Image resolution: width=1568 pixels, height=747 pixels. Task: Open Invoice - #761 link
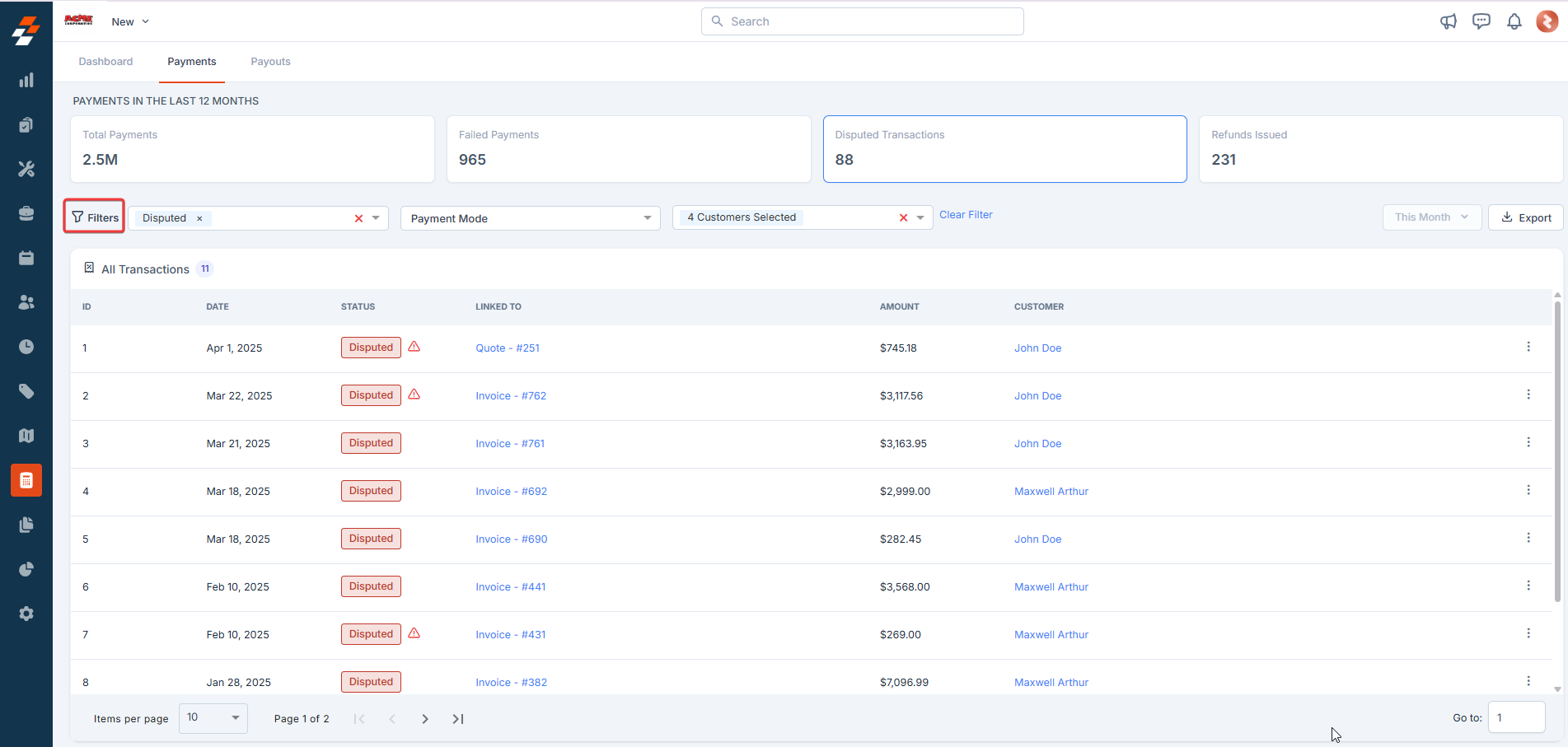(x=510, y=443)
